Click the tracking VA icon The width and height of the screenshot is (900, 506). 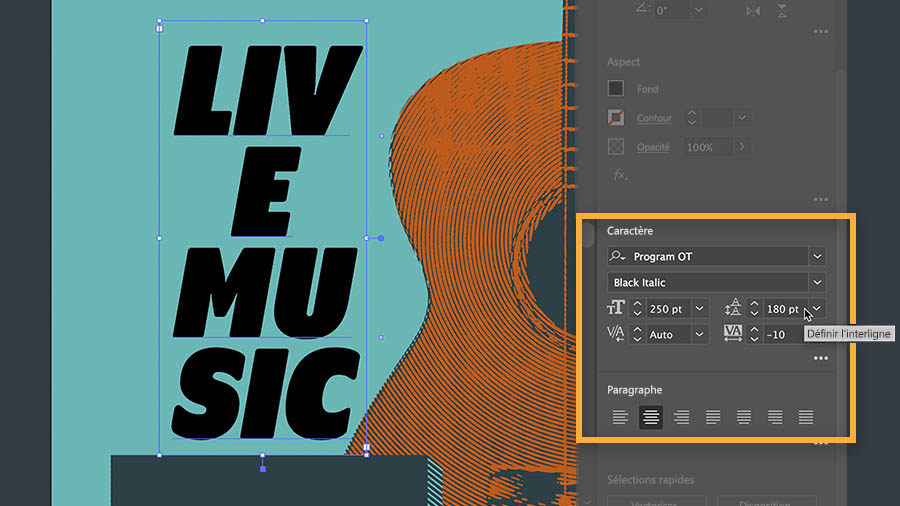point(732,334)
